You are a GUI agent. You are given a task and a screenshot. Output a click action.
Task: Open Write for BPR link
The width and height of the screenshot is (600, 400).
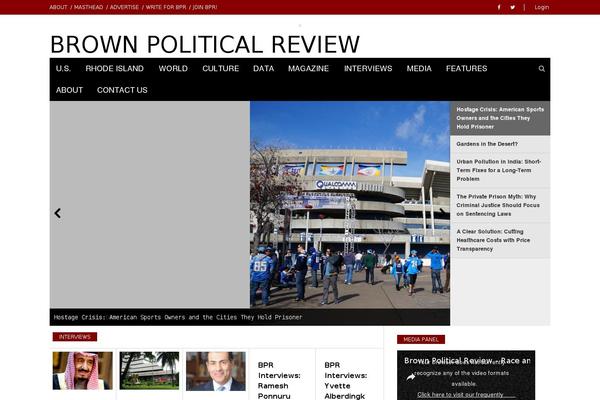click(166, 7)
